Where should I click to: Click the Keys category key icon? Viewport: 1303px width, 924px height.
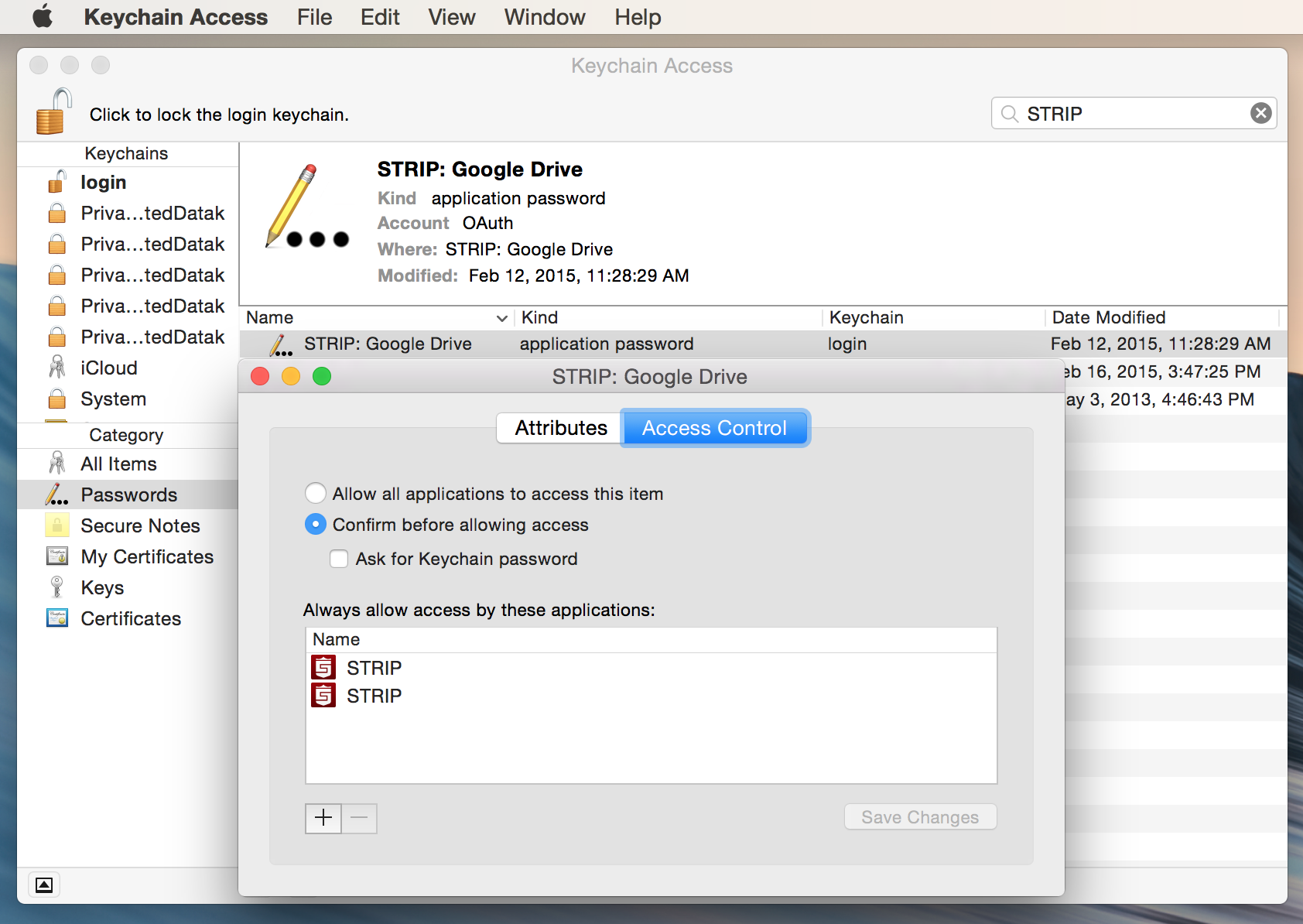[56, 587]
